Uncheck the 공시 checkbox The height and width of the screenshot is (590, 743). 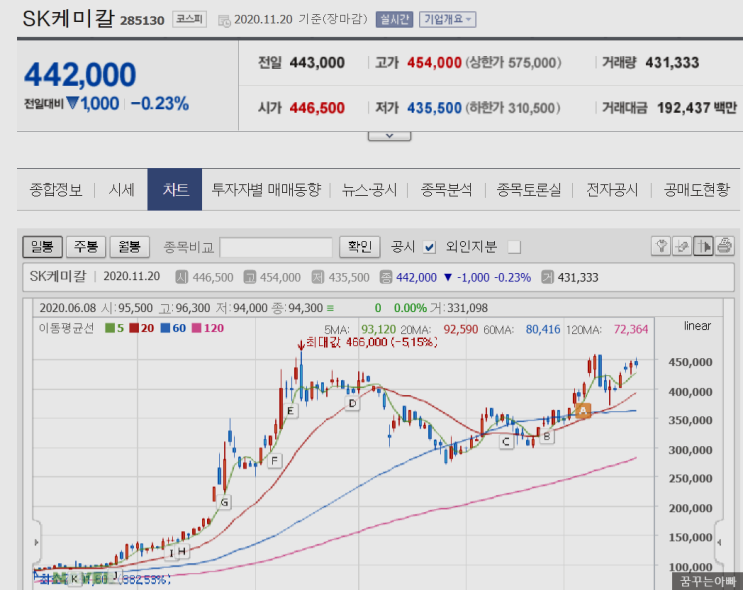coord(429,247)
